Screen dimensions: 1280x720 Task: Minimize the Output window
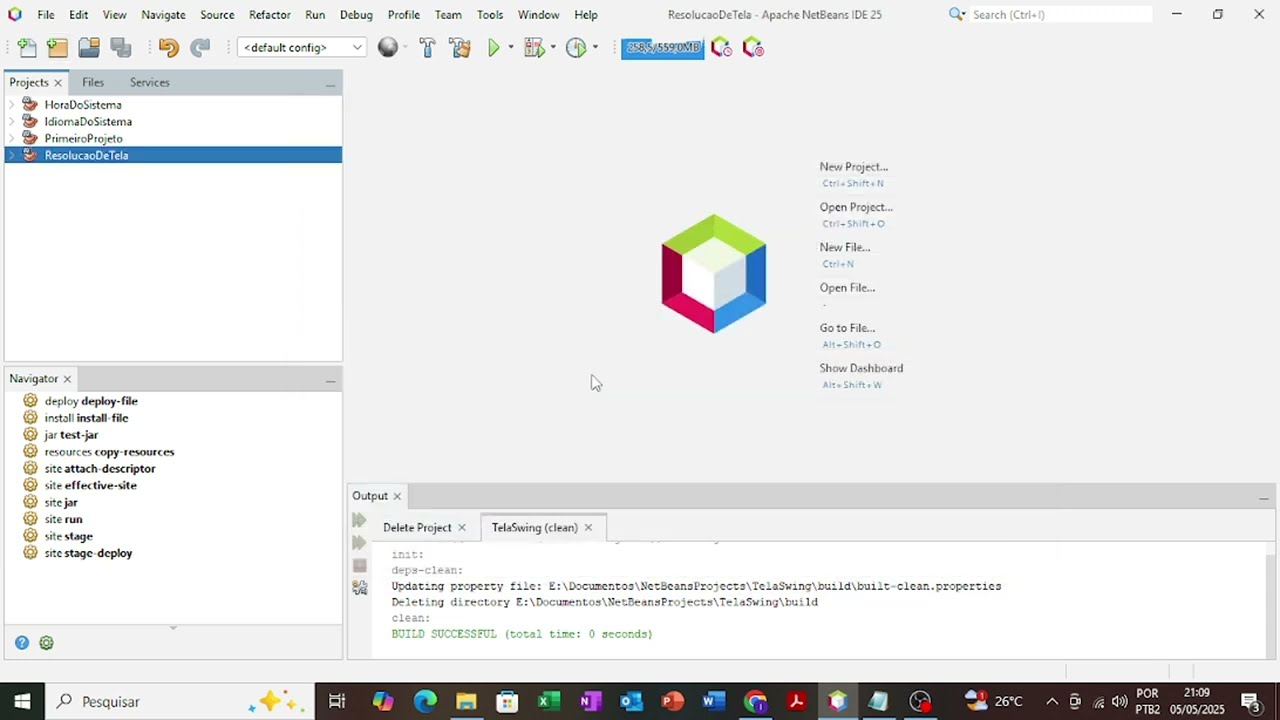click(1264, 497)
